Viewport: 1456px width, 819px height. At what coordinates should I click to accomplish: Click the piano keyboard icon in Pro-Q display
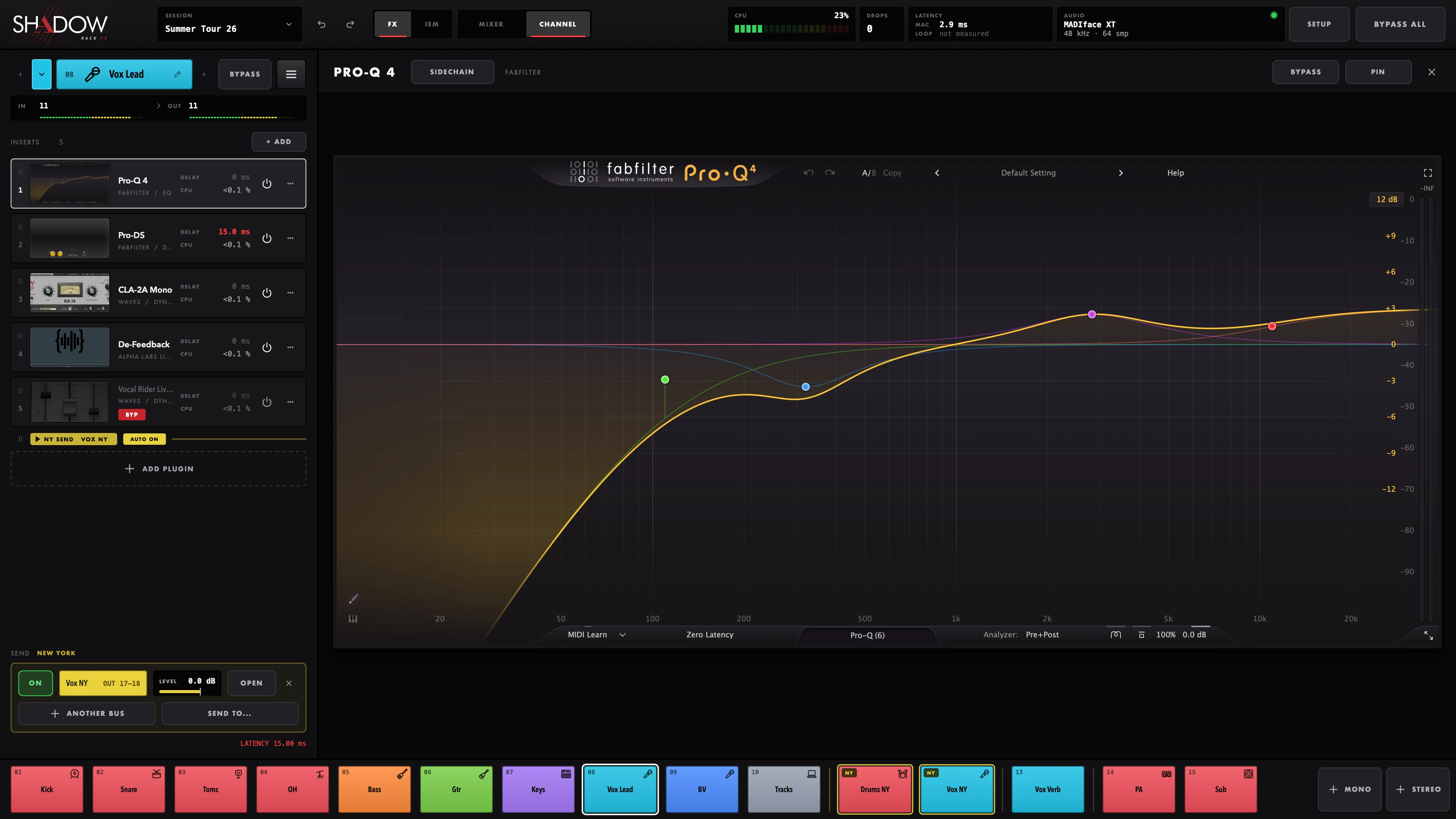(x=353, y=619)
